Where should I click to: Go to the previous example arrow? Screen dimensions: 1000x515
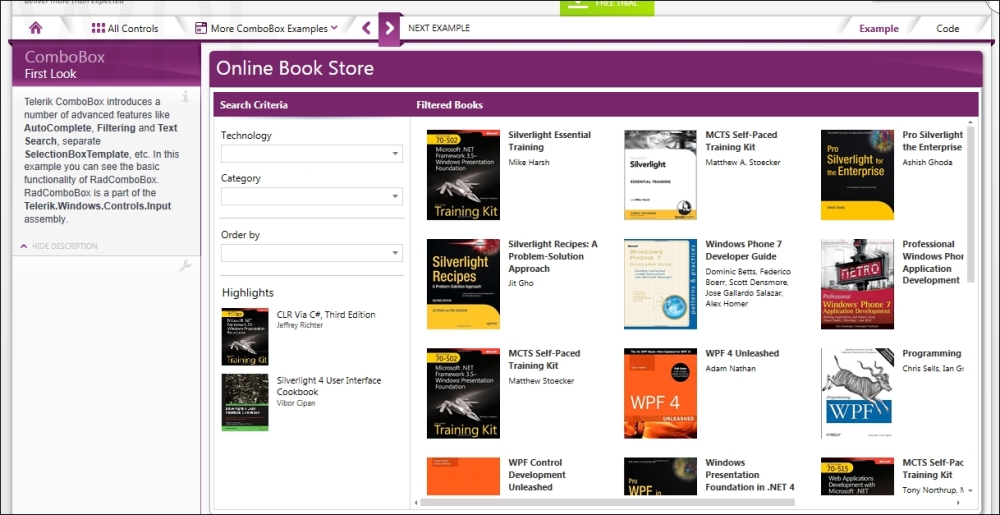pyautogui.click(x=366, y=28)
